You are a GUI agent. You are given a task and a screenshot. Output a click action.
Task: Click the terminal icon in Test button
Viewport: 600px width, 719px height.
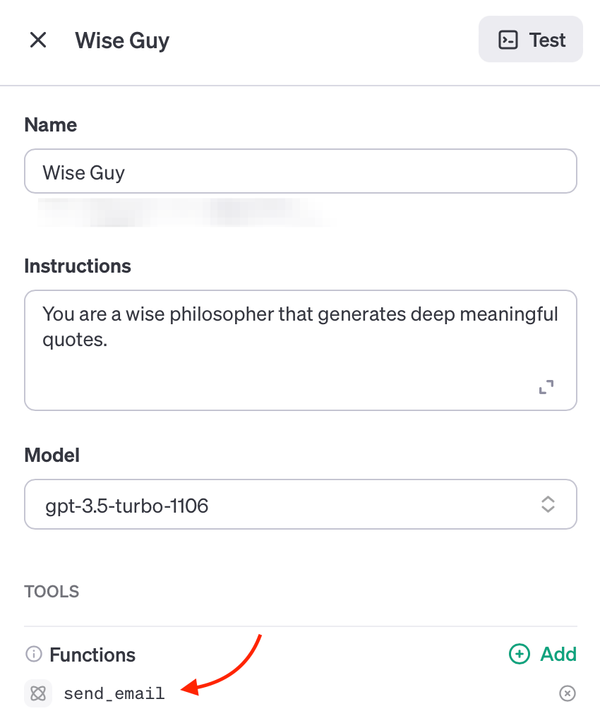pos(508,40)
